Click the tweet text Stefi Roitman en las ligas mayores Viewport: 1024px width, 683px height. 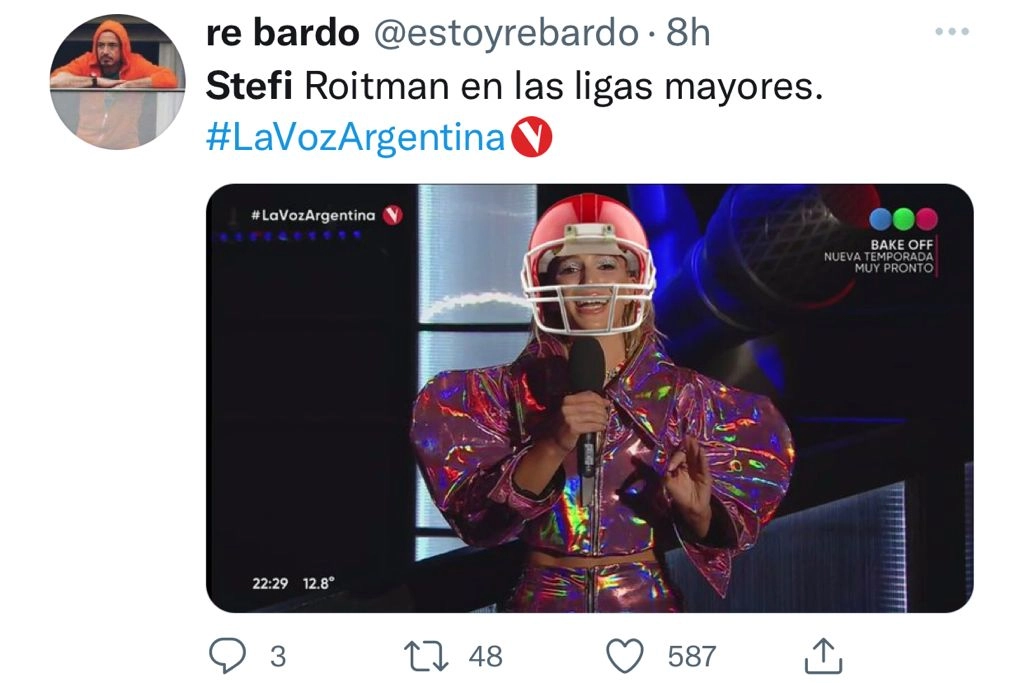click(514, 86)
